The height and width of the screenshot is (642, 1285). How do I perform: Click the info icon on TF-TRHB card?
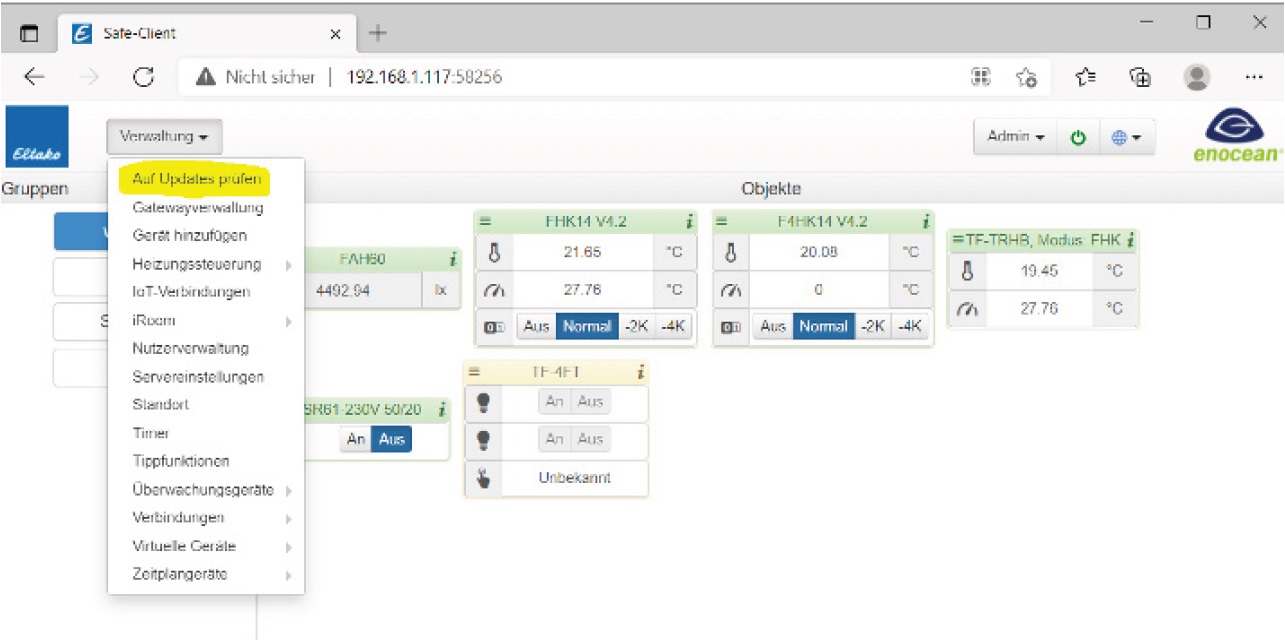[1130, 240]
